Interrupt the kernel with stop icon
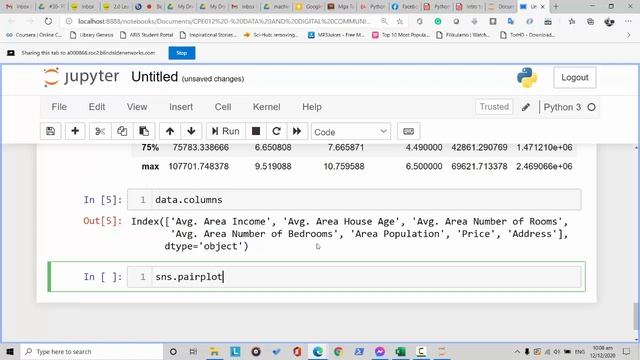Viewport: 640px width, 360px height. (256, 131)
